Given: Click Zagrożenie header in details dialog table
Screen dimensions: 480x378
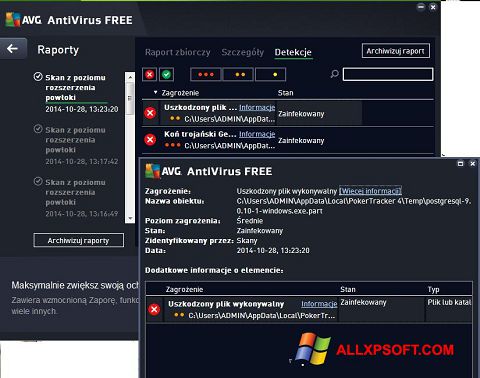Looking at the screenshot, I should [x=184, y=289].
